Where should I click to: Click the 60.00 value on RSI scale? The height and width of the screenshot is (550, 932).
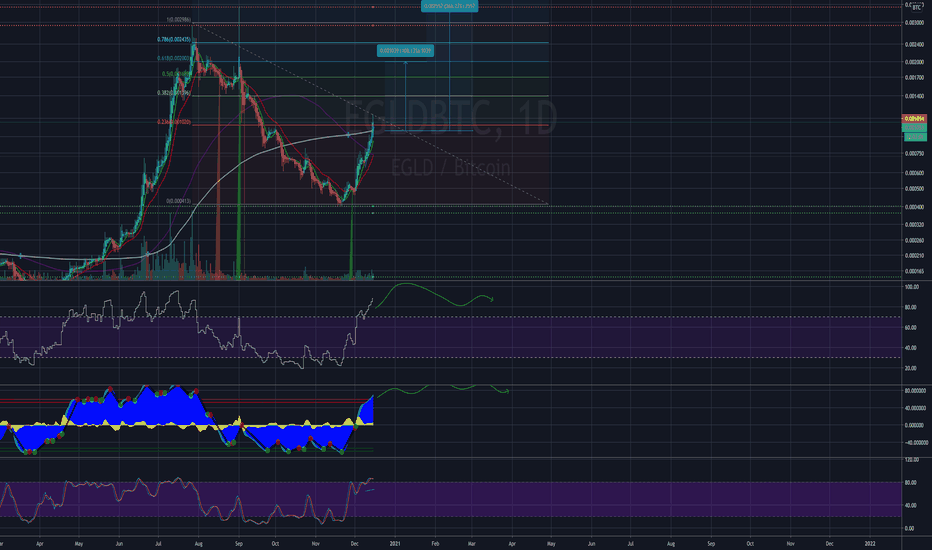(911, 328)
